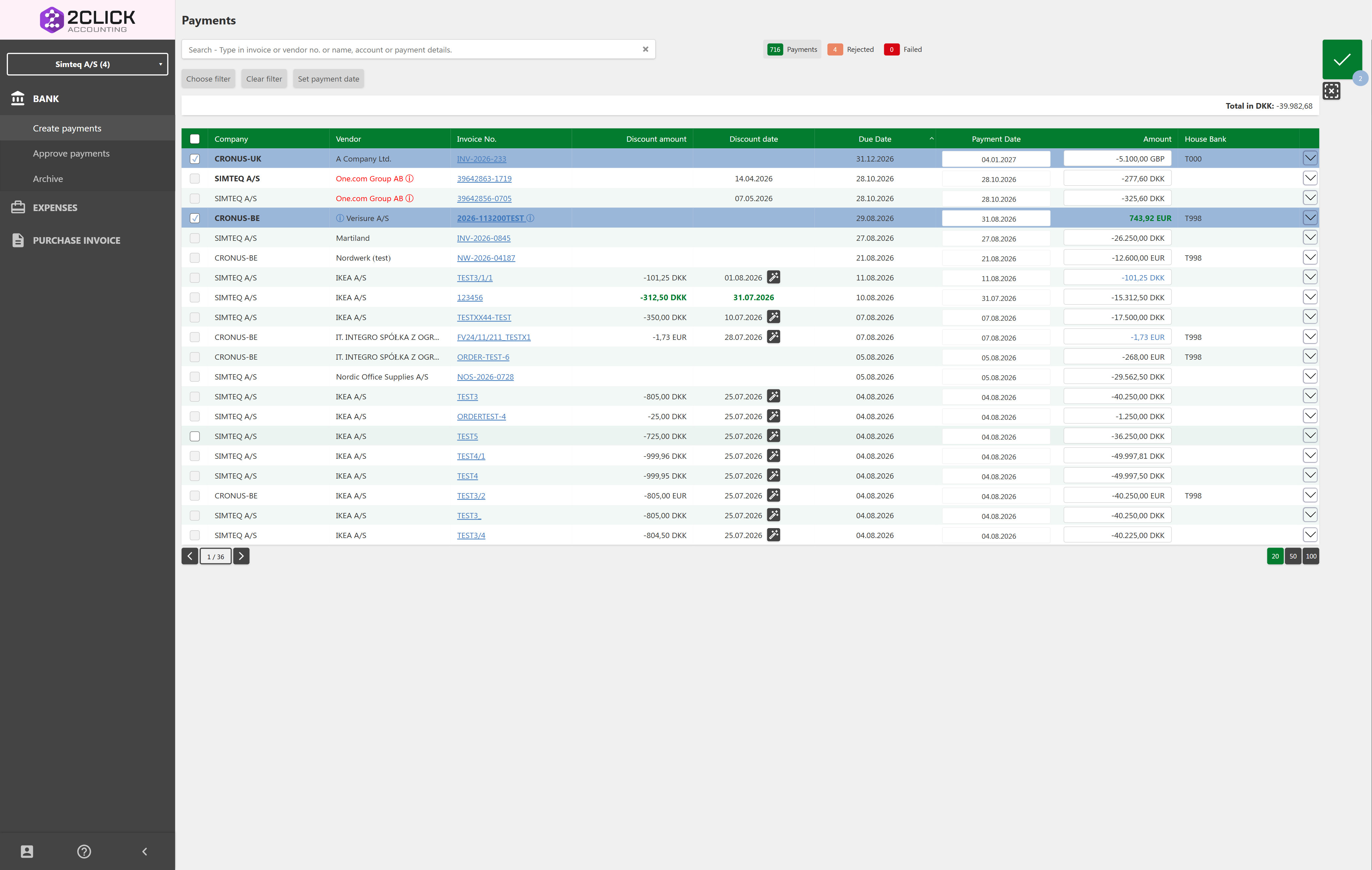Click the payment date field showing 31.08.2026
This screenshot has height=870, width=1372.
996,219
